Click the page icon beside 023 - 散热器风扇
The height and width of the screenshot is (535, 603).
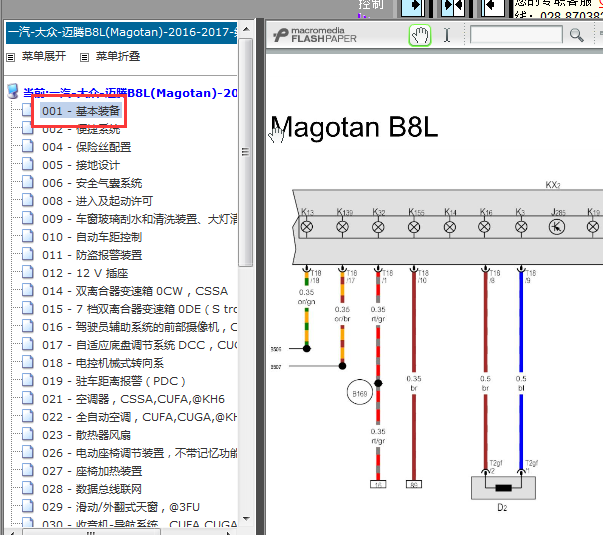click(x=28, y=434)
